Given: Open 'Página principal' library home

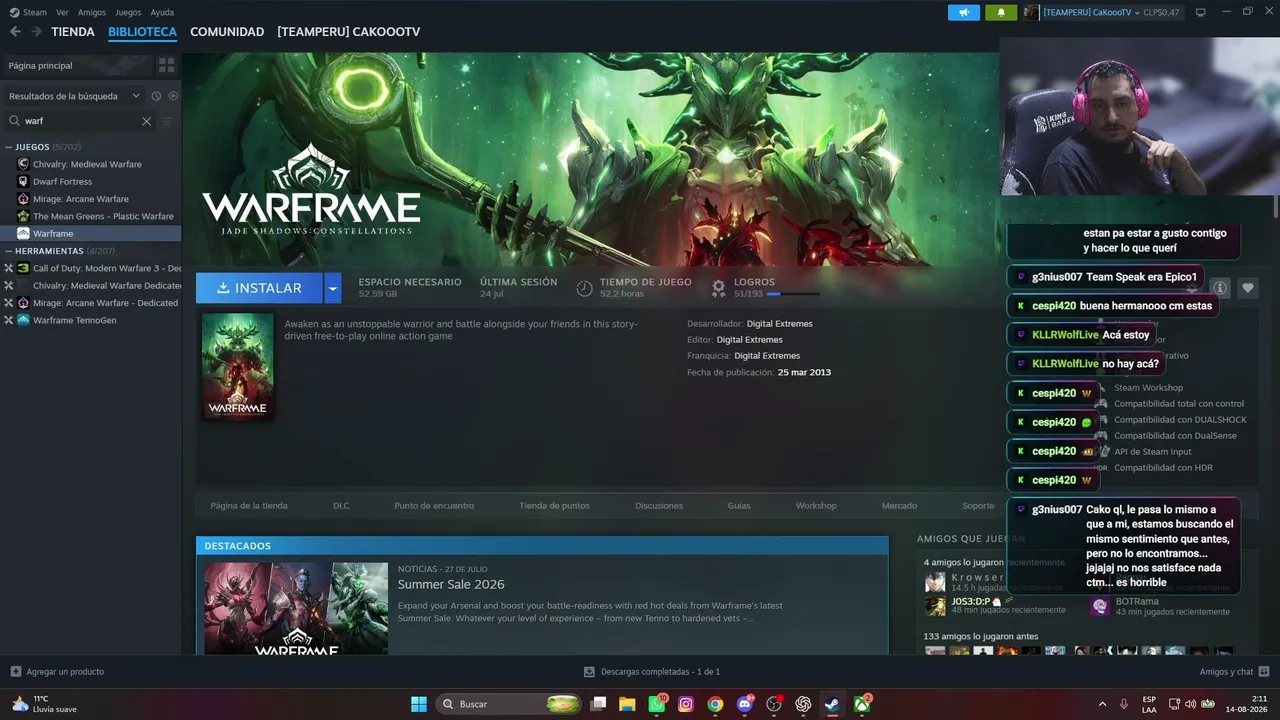Looking at the screenshot, I should (x=78, y=65).
